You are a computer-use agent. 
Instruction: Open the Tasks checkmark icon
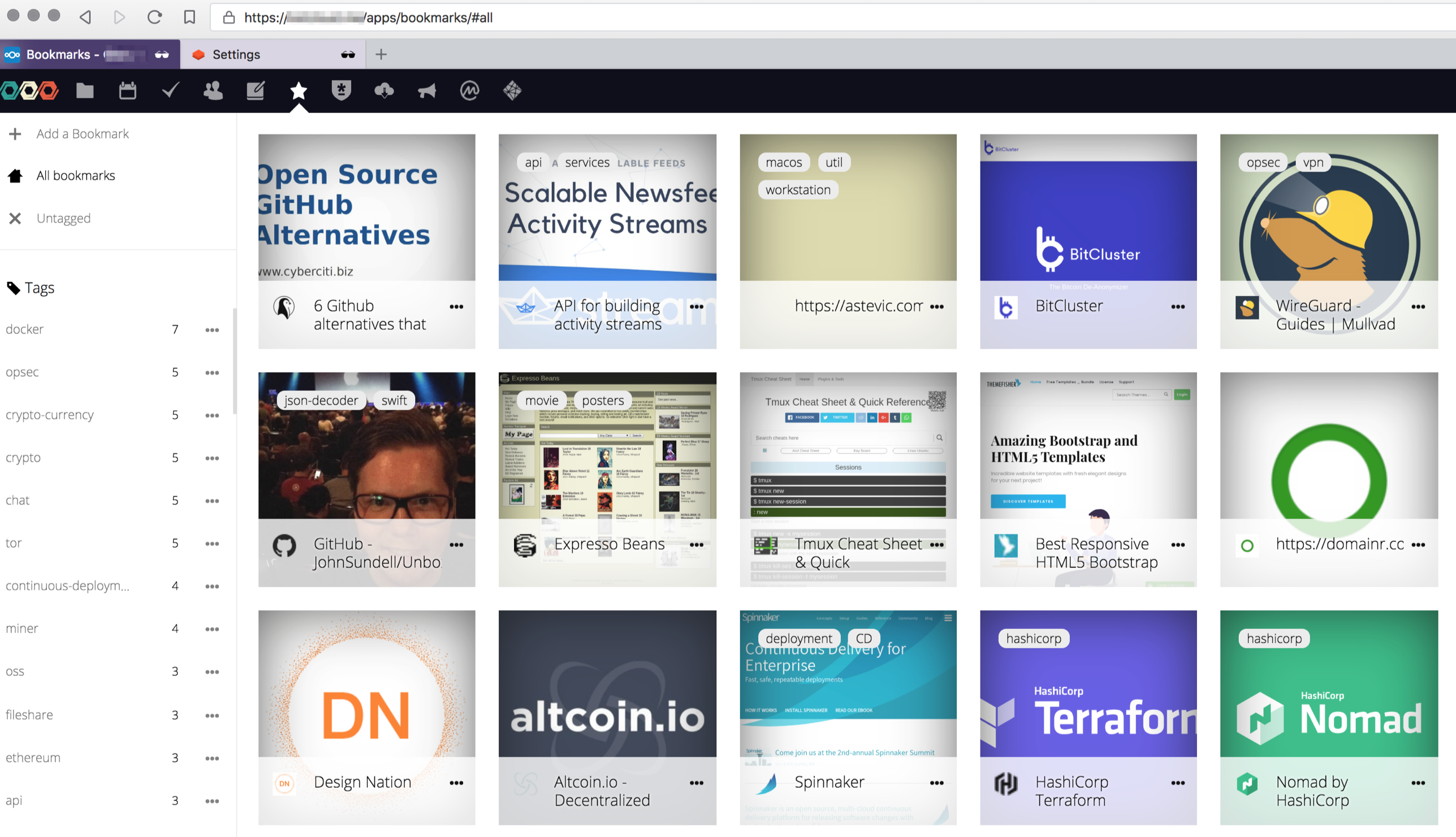[x=170, y=90]
